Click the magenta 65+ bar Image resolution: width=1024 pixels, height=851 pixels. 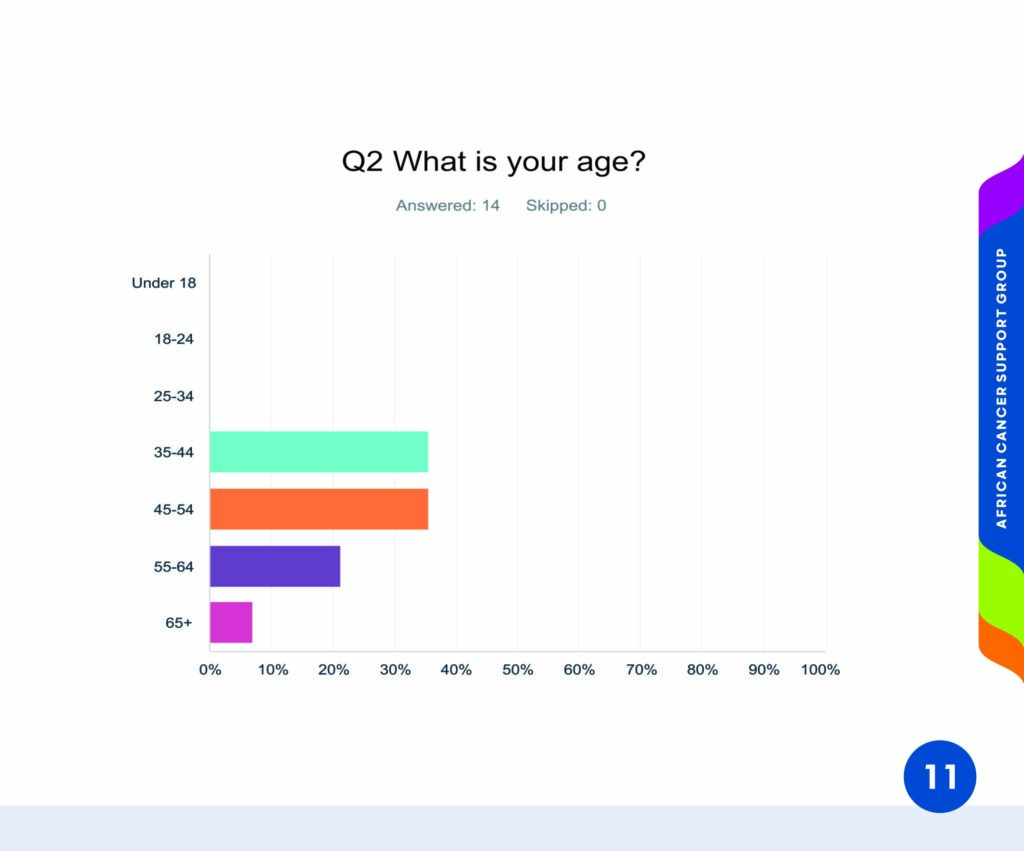pyautogui.click(x=231, y=622)
